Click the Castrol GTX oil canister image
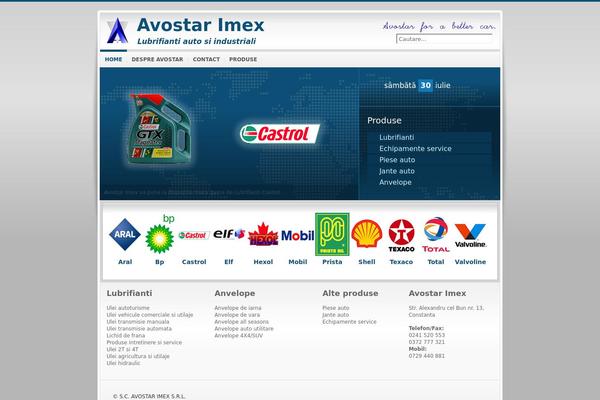Viewport: 600px width, 400px height. (x=160, y=129)
